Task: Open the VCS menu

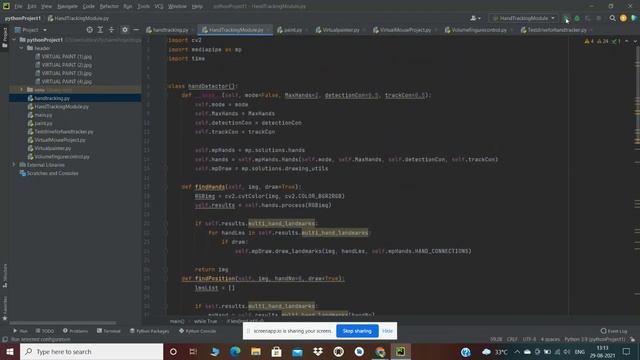Action: [159, 7]
